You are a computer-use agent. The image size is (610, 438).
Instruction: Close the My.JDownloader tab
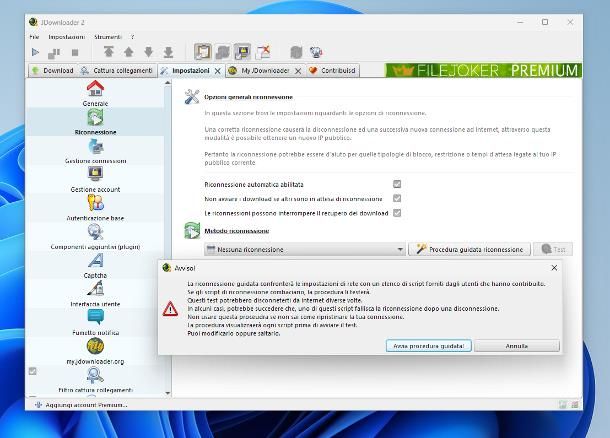coord(298,71)
